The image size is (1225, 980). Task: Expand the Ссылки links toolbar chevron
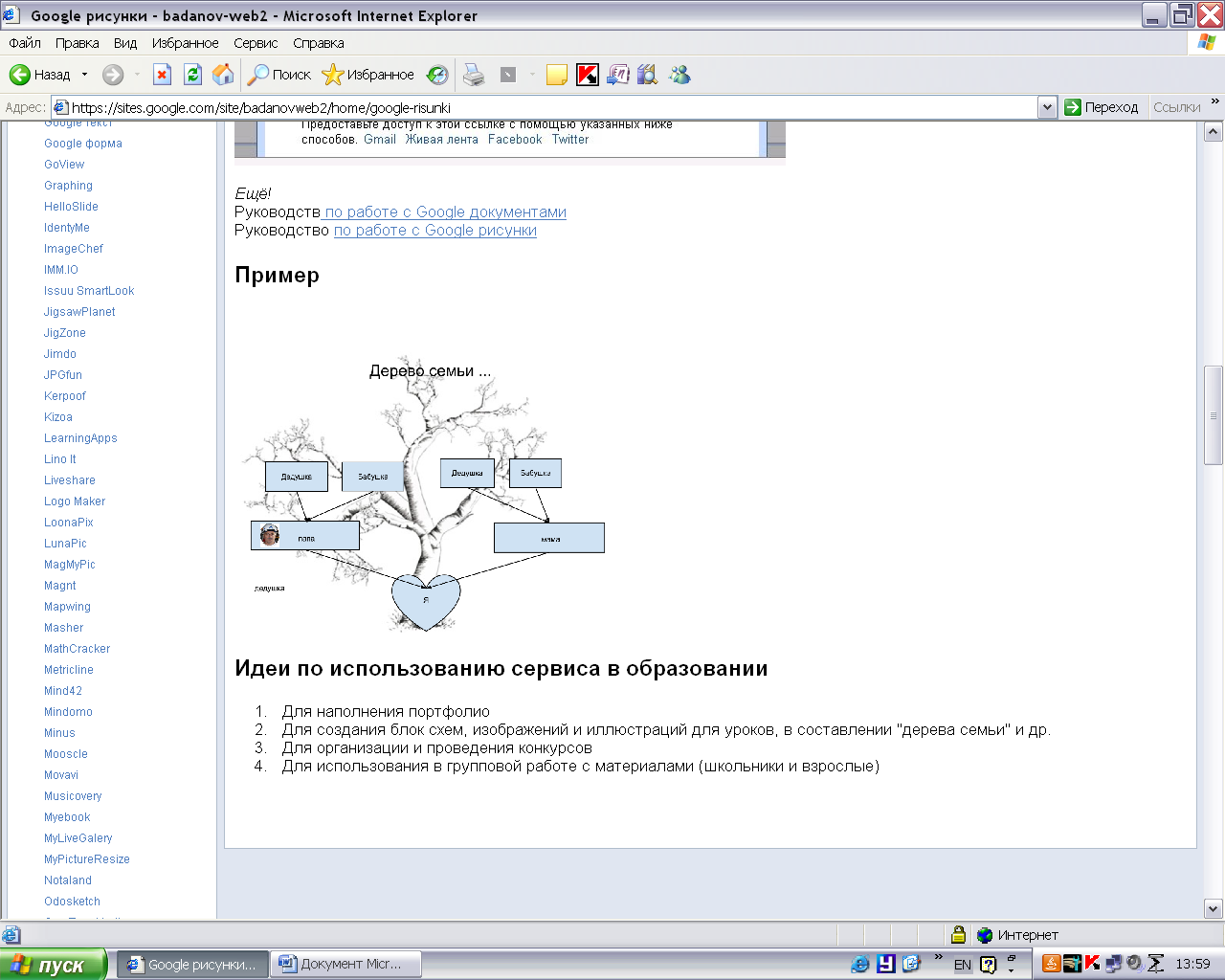[x=1215, y=101]
